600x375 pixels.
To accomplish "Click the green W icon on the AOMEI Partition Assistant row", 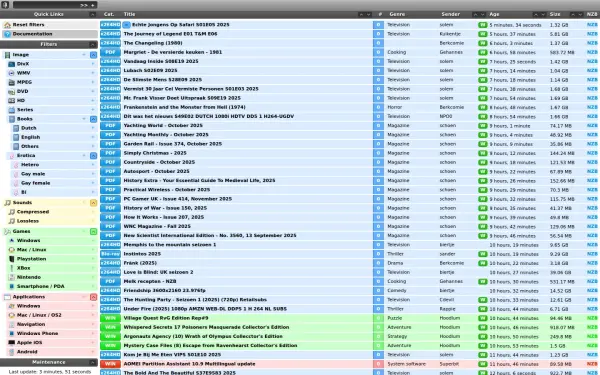I will (x=483, y=364).
